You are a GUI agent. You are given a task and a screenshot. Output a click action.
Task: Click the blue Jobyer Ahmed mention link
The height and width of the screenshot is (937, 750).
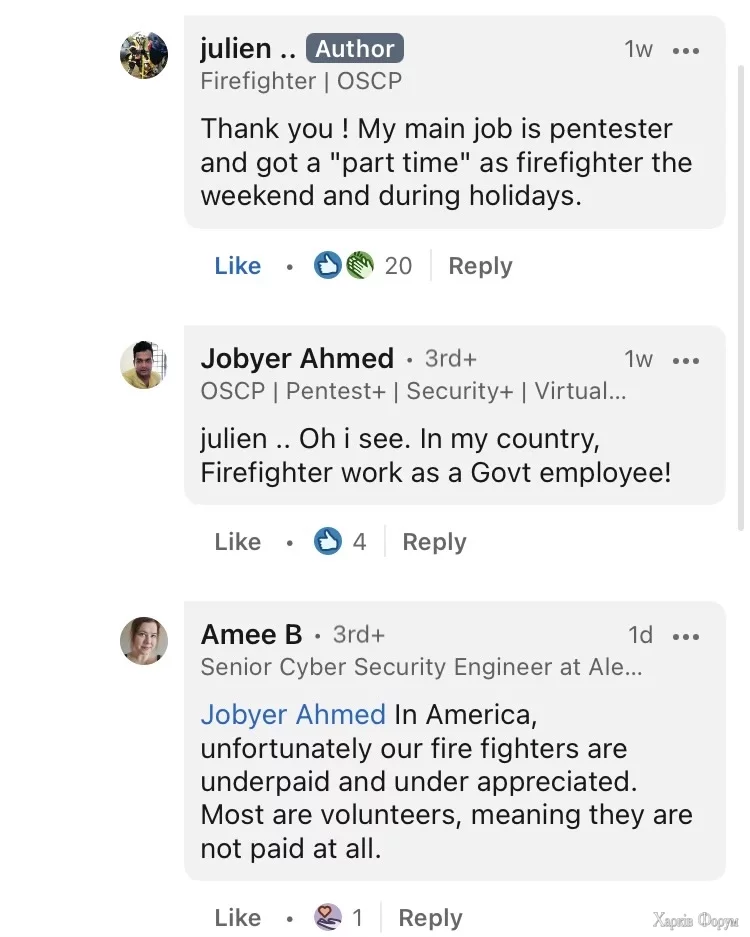[293, 715]
